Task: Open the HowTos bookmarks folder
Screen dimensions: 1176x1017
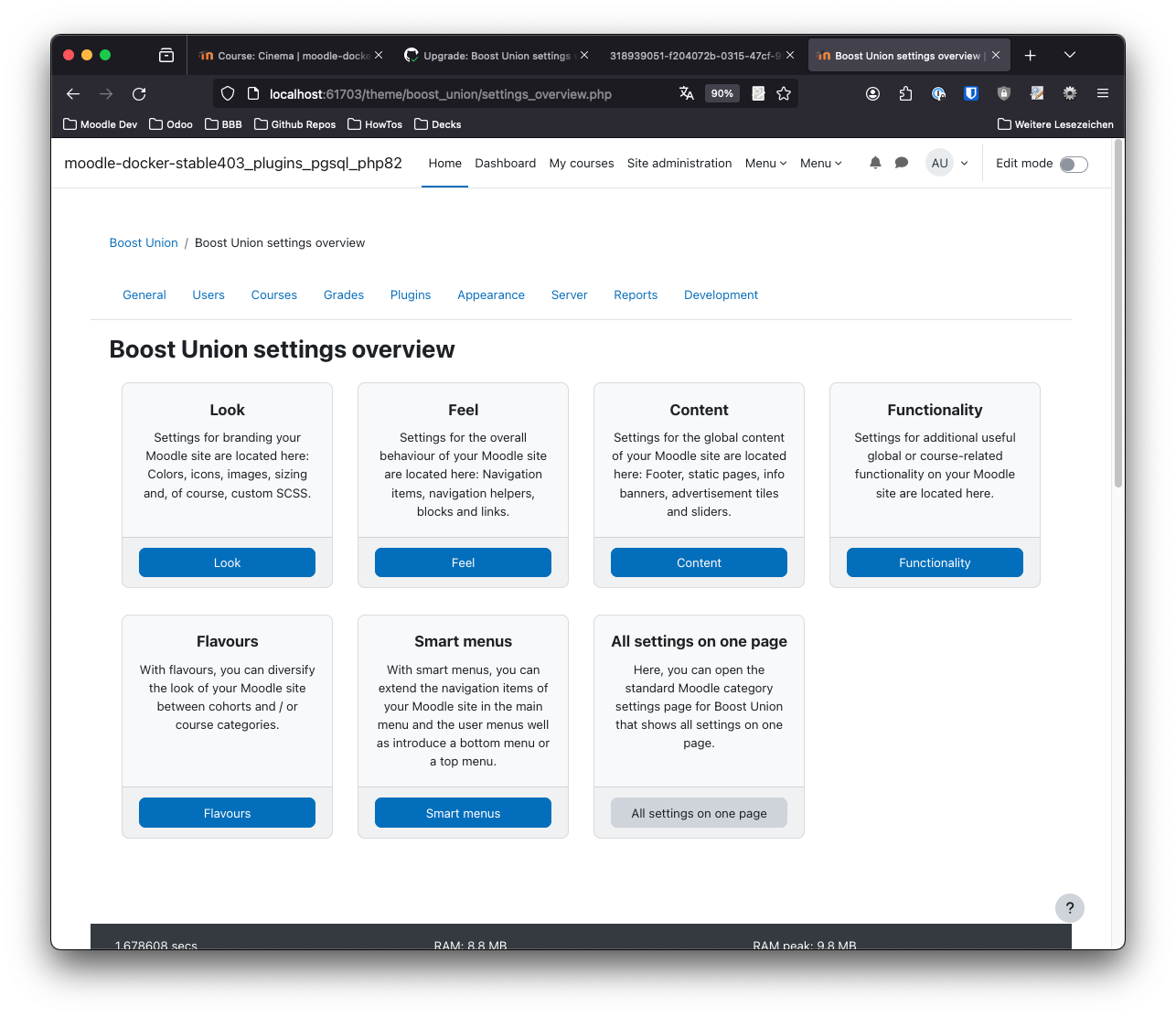Action: pyautogui.click(x=375, y=124)
